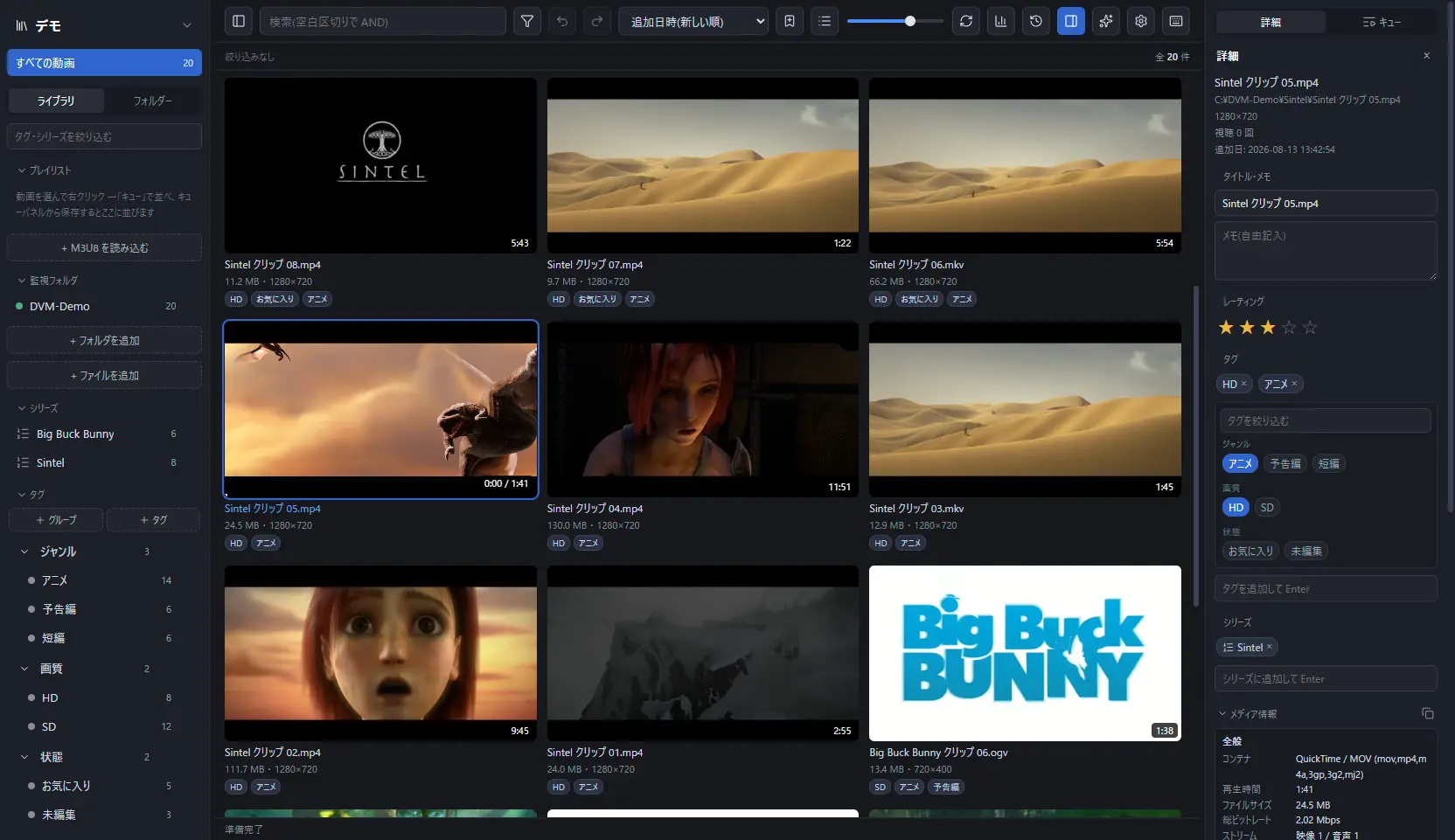The width and height of the screenshot is (1455, 840).
Task: Click the + タグ button
Action: (x=153, y=520)
